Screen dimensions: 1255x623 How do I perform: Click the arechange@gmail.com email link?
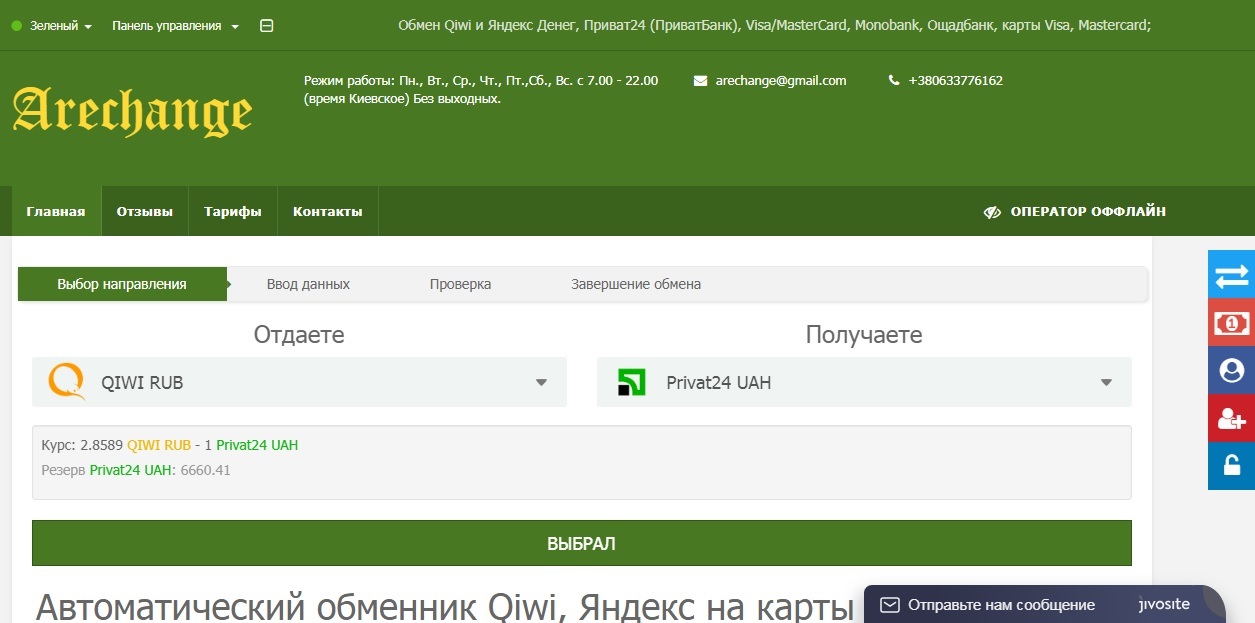[x=781, y=81]
